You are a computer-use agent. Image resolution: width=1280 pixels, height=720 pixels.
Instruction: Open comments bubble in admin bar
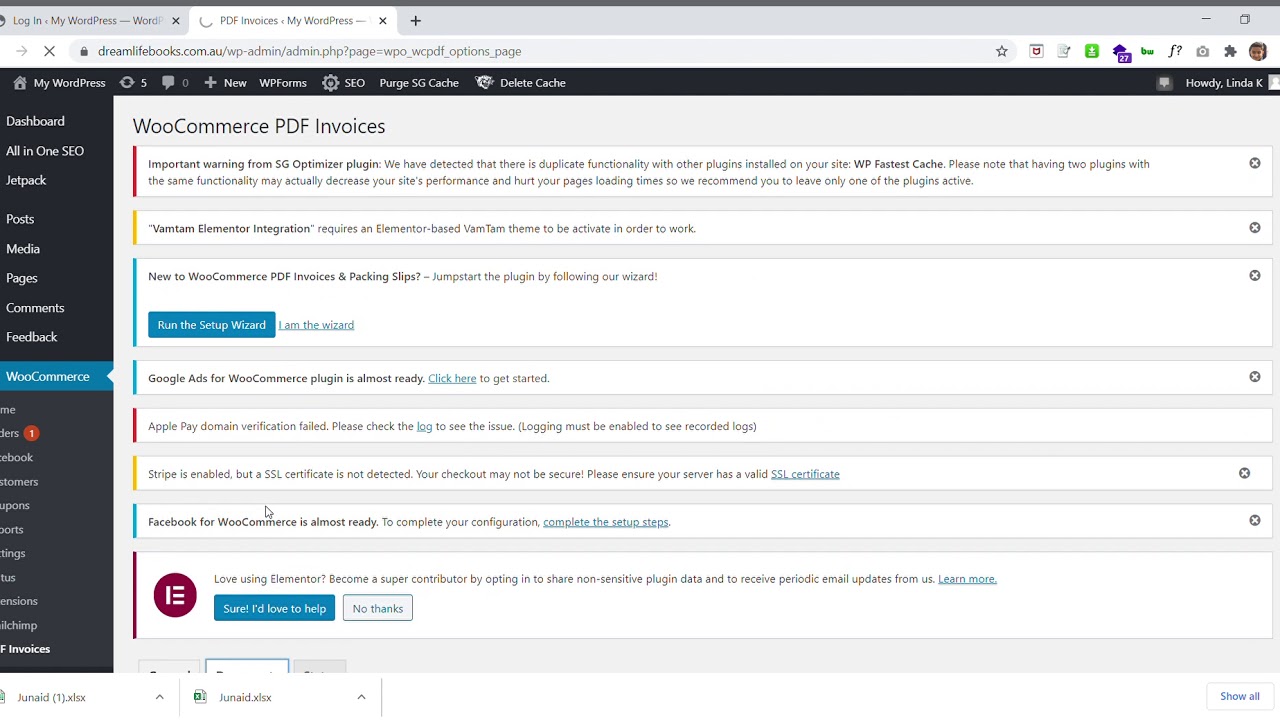175,83
